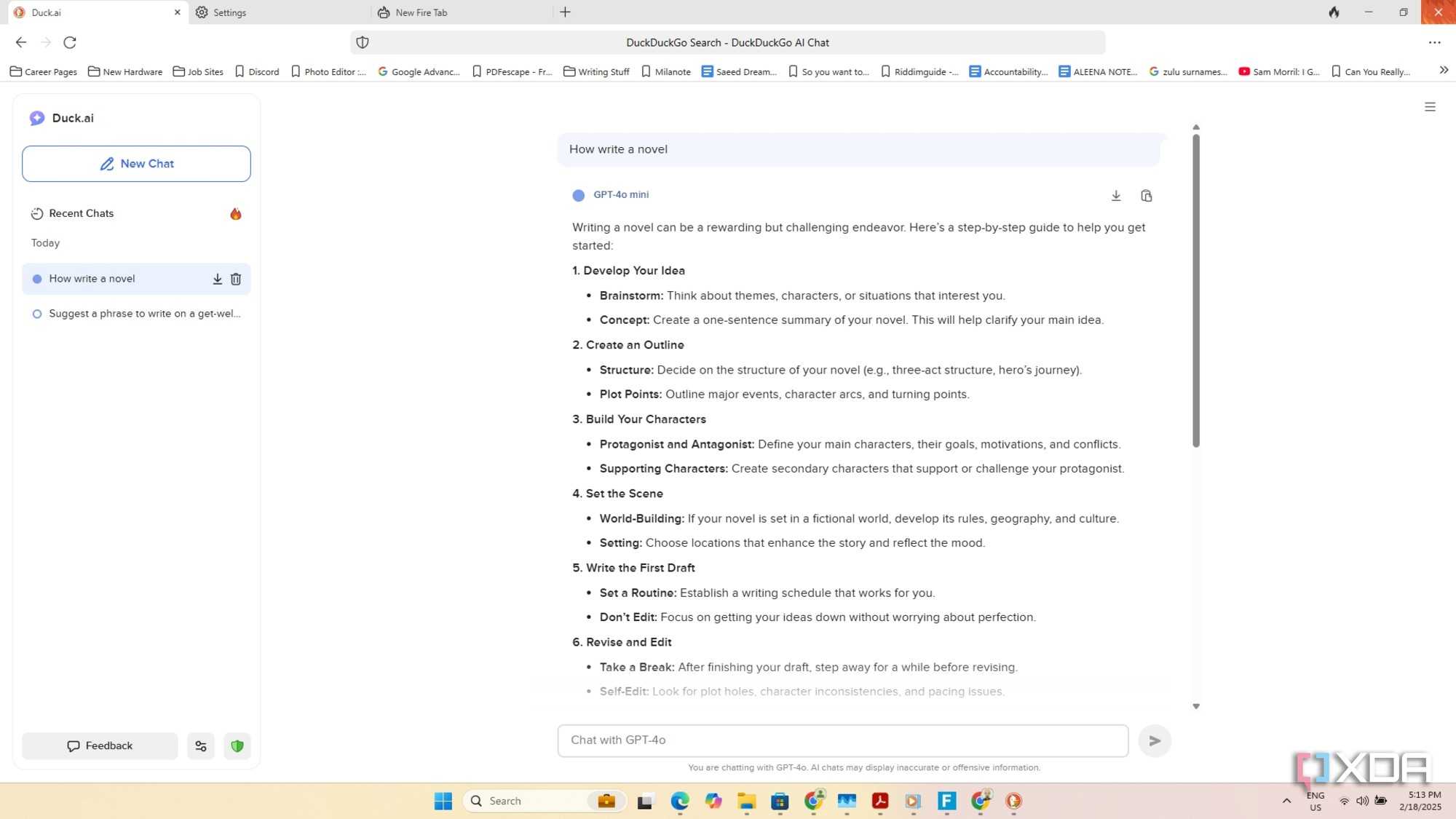Start a New Chat

point(136,164)
